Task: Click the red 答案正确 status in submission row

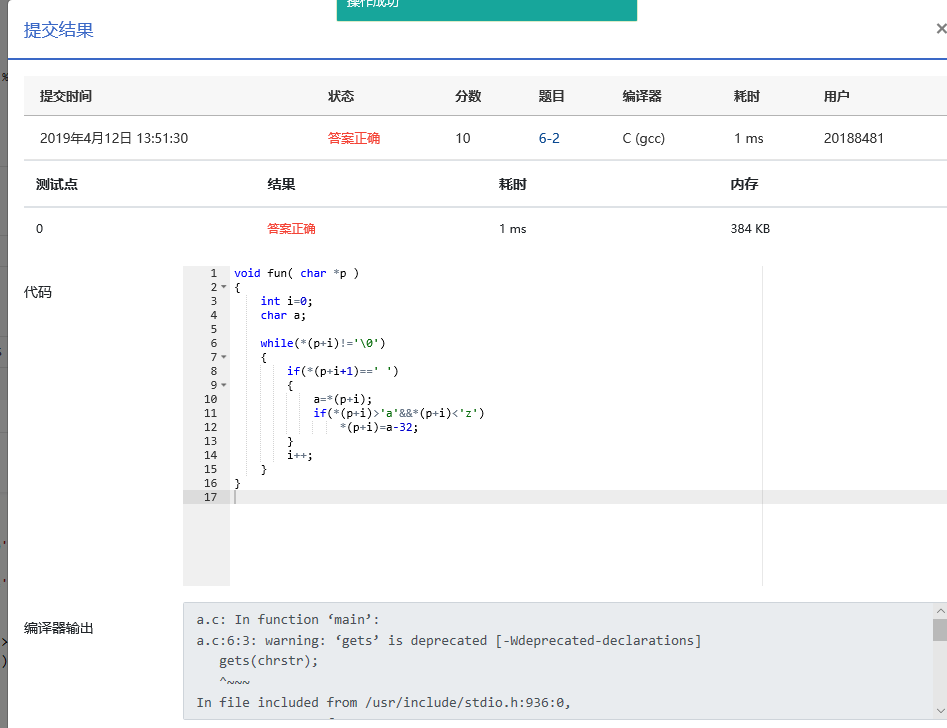Action: pyautogui.click(x=354, y=138)
